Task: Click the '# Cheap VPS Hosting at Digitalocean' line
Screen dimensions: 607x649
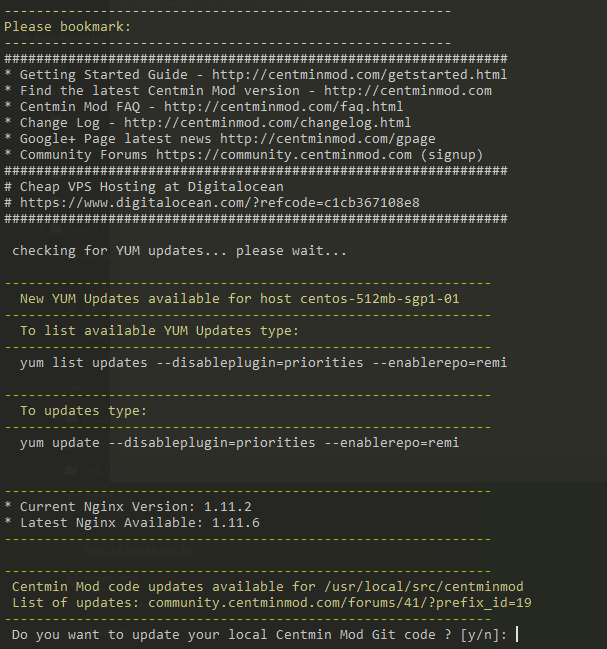Action: [144, 187]
